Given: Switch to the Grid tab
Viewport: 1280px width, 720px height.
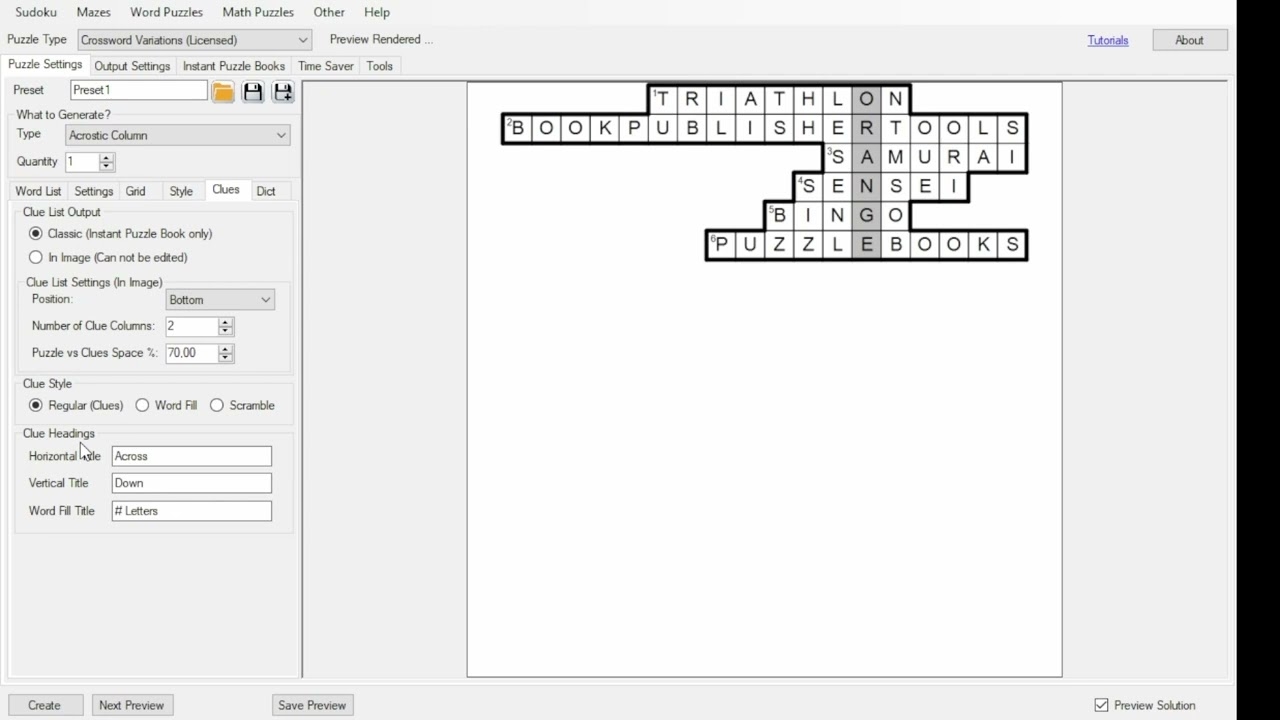Looking at the screenshot, I should point(138,190).
